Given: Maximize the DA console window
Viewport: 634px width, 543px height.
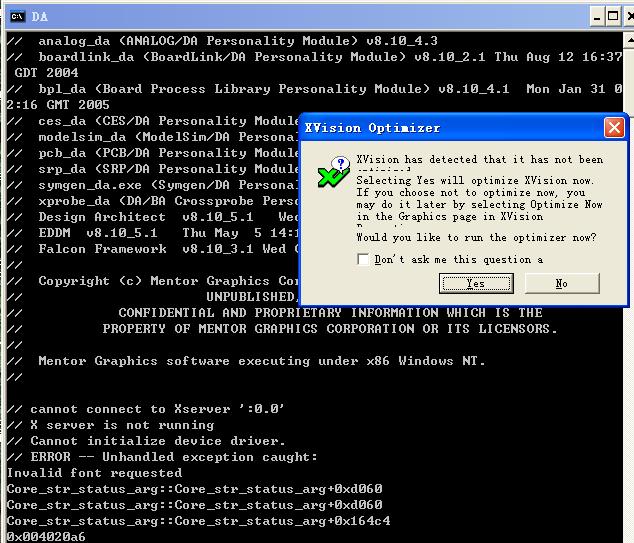Looking at the screenshot, I should click(x=613, y=17).
